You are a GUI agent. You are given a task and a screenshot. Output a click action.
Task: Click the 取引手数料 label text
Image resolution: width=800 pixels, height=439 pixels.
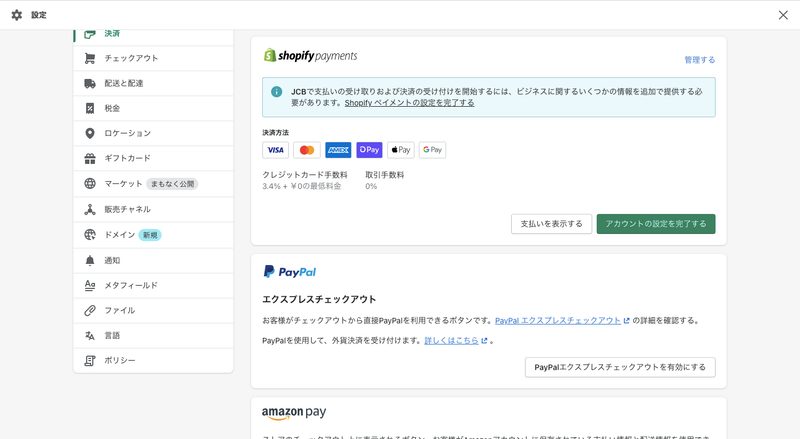point(385,175)
